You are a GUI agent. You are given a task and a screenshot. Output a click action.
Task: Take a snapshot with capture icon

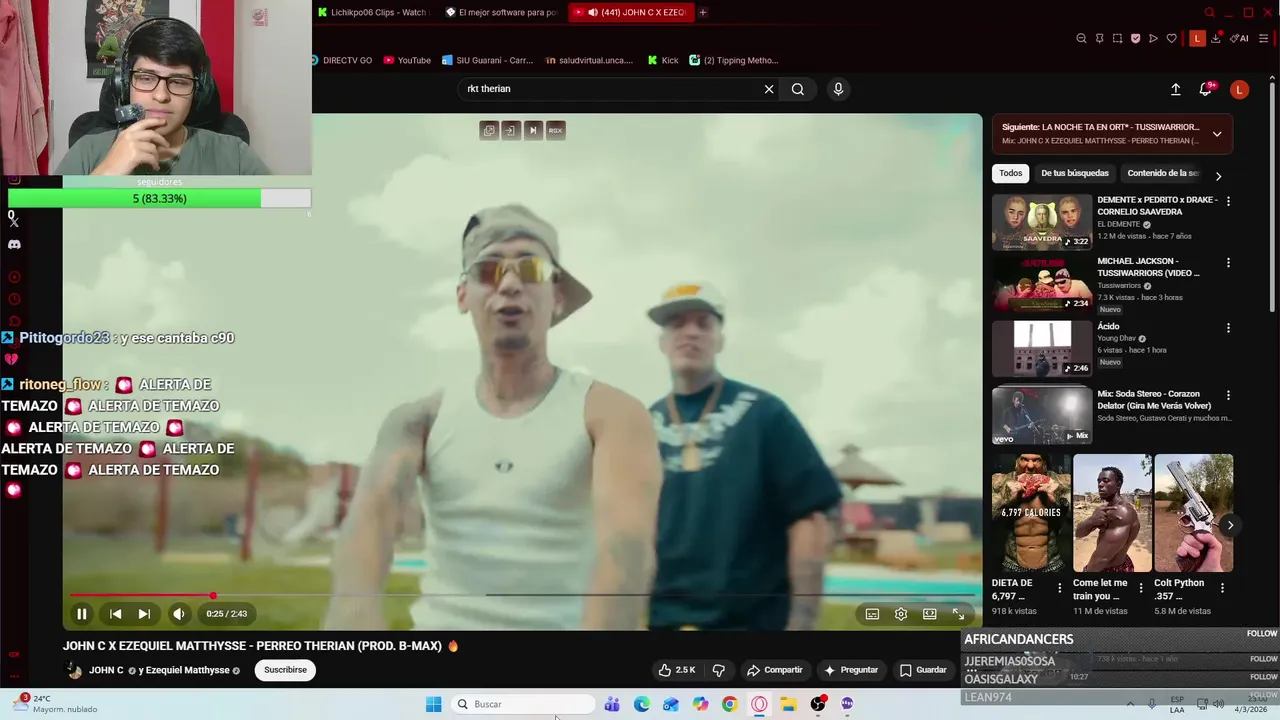(x=1117, y=38)
